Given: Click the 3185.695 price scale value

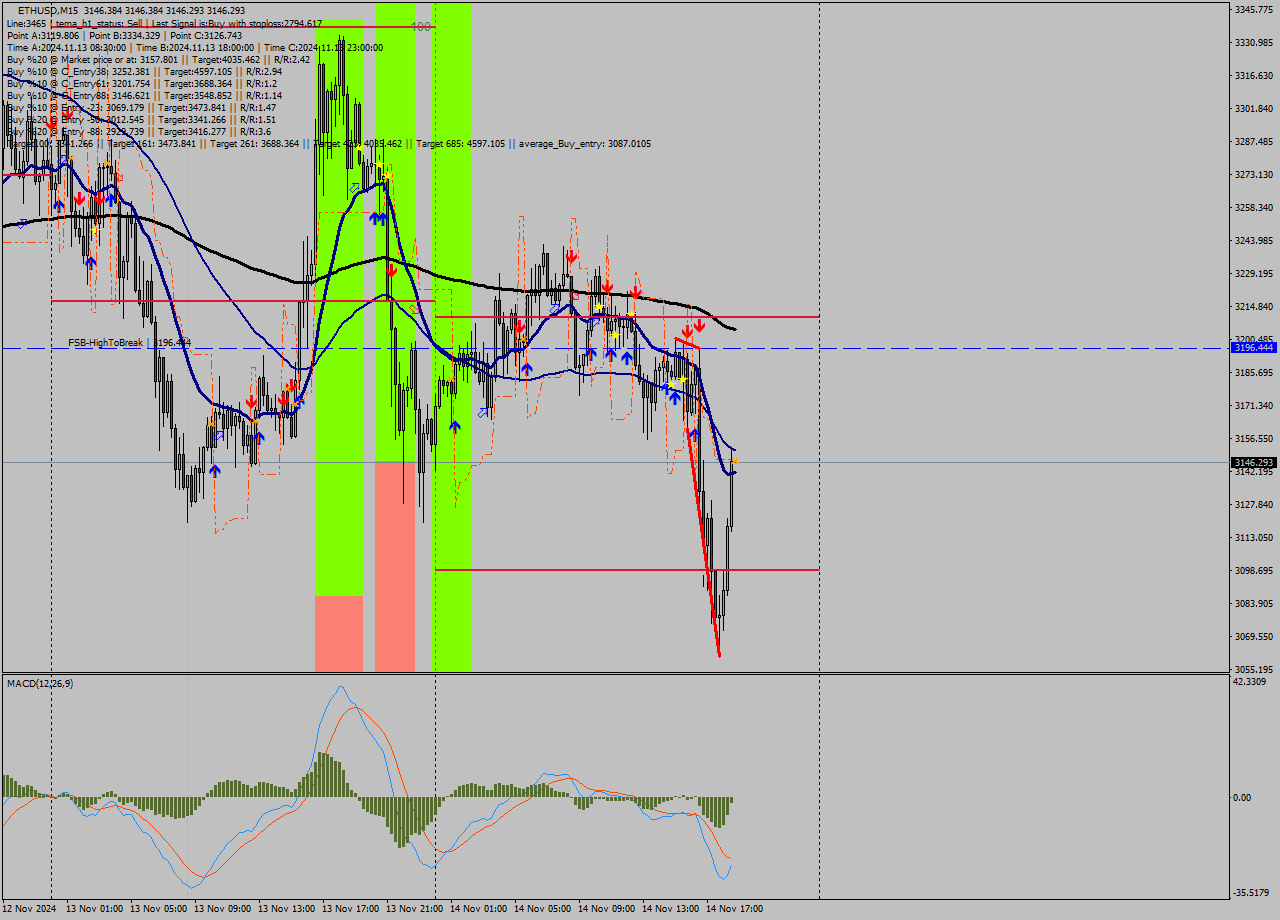Looking at the screenshot, I should click(1253, 373).
